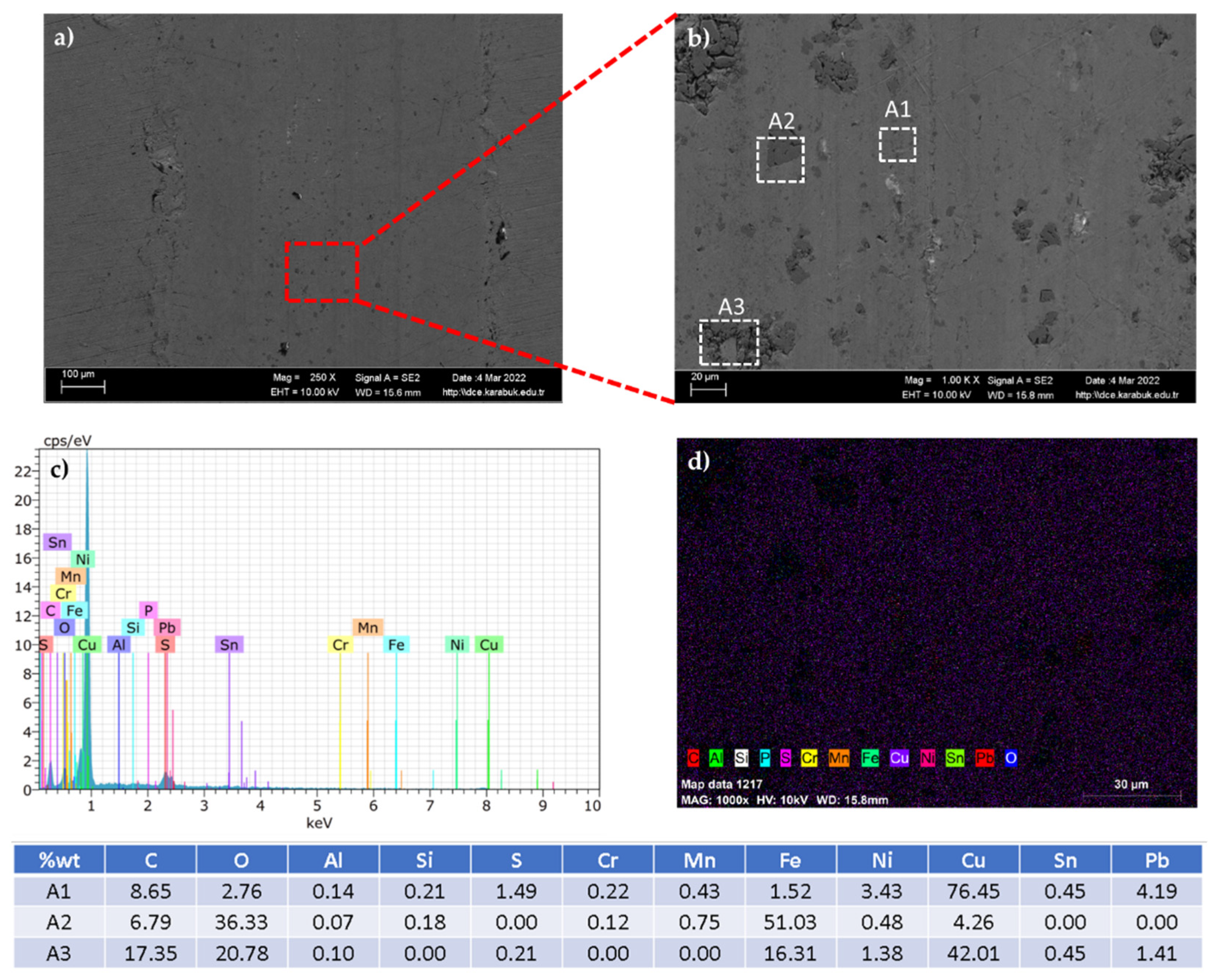Click the Pb peak label in the spectrum
Image resolution: width=1216 pixels, height=980 pixels.
[167, 627]
